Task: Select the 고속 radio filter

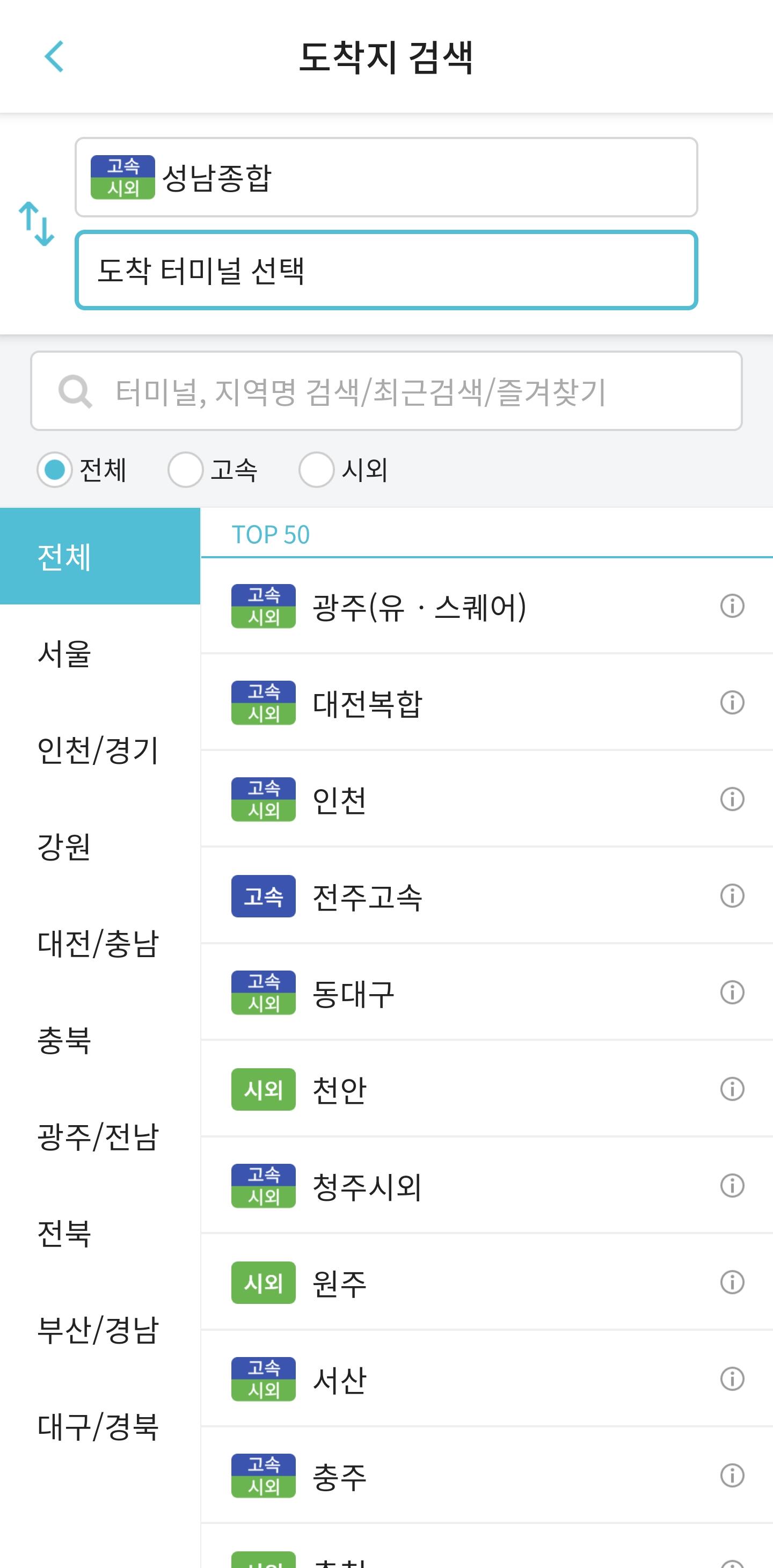Action: pyautogui.click(x=186, y=469)
